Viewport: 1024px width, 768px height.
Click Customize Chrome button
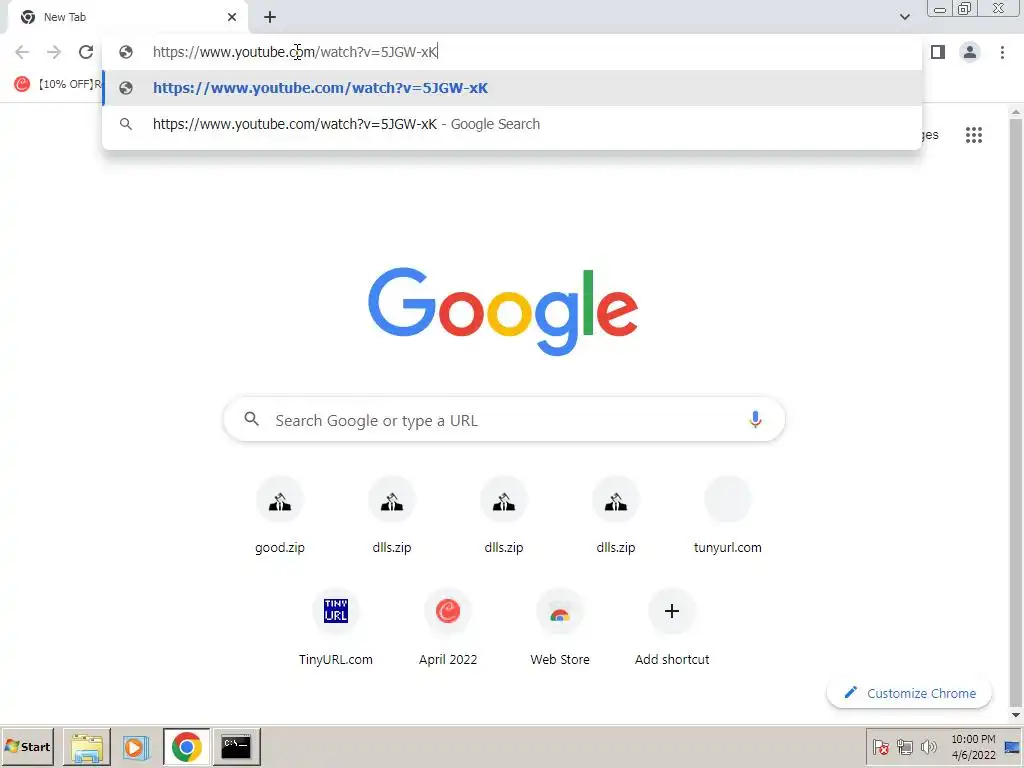tap(909, 694)
